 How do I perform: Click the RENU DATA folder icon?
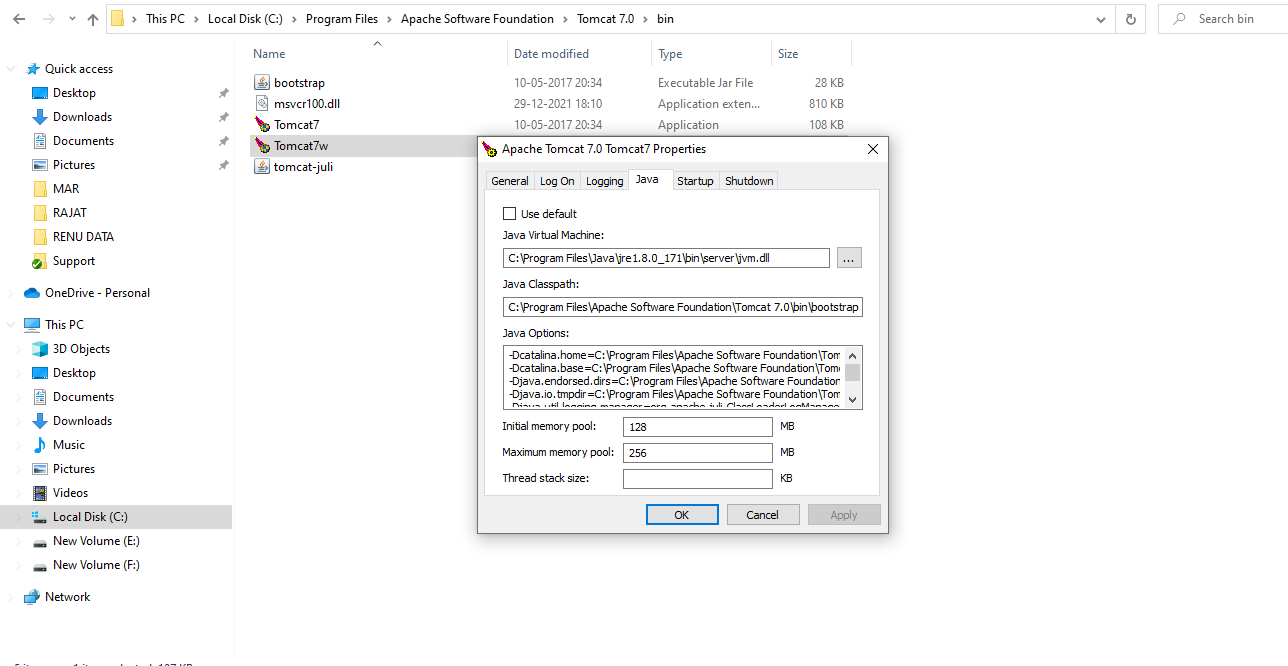tap(40, 237)
